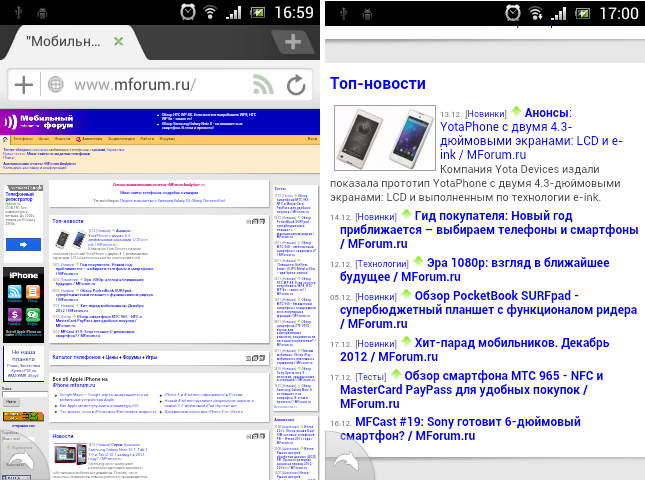This screenshot has width=645, height=480.
Task: Tap the green chat icon in the iPhone banner
Action: (33, 315)
